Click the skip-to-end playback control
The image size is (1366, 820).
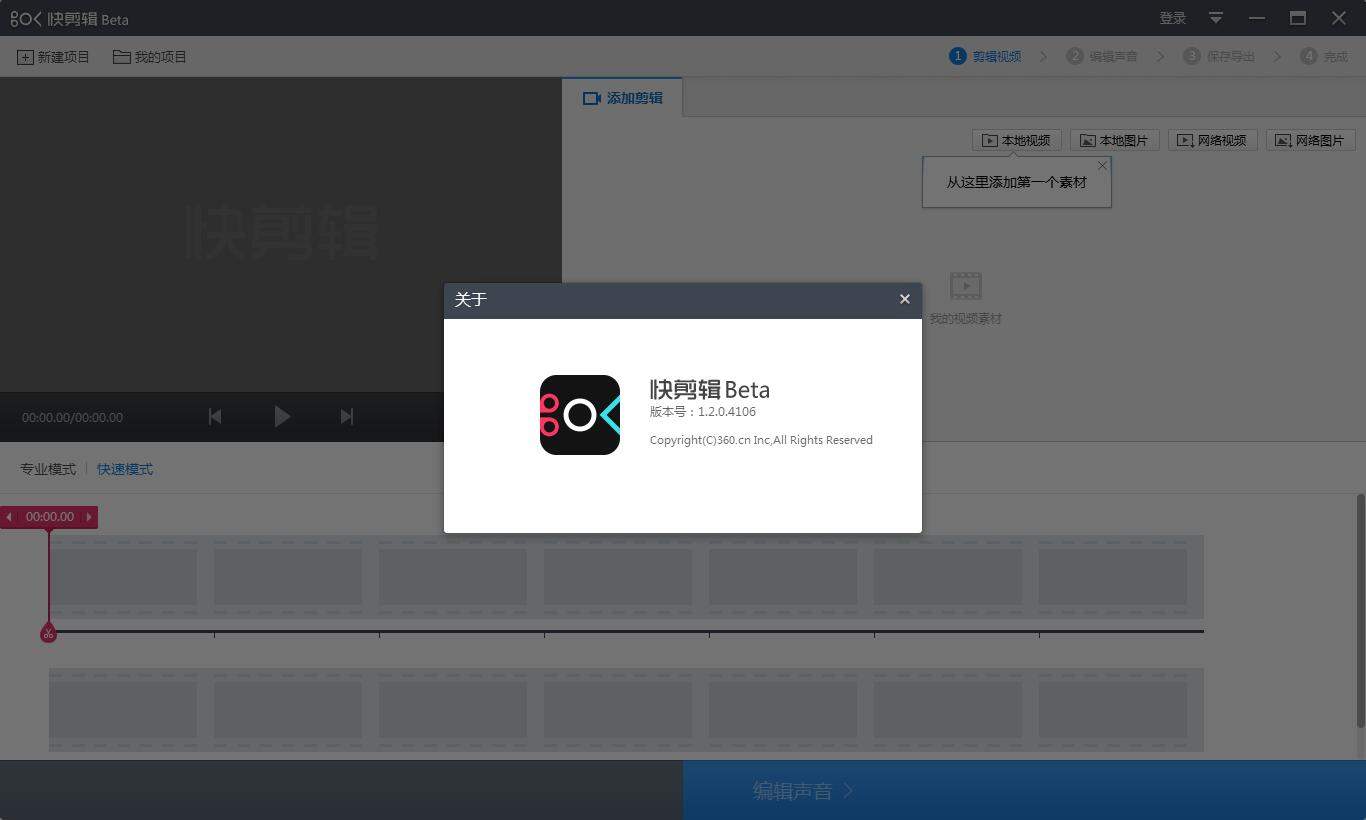point(346,417)
